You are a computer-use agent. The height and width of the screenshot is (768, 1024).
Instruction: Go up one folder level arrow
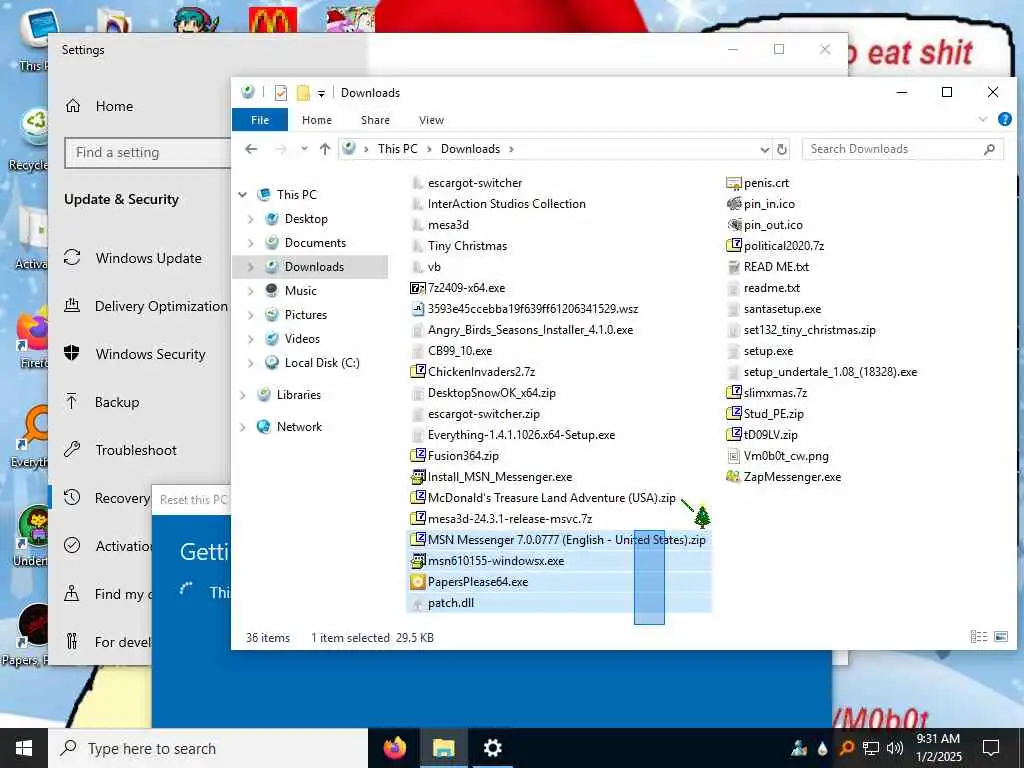(x=325, y=150)
